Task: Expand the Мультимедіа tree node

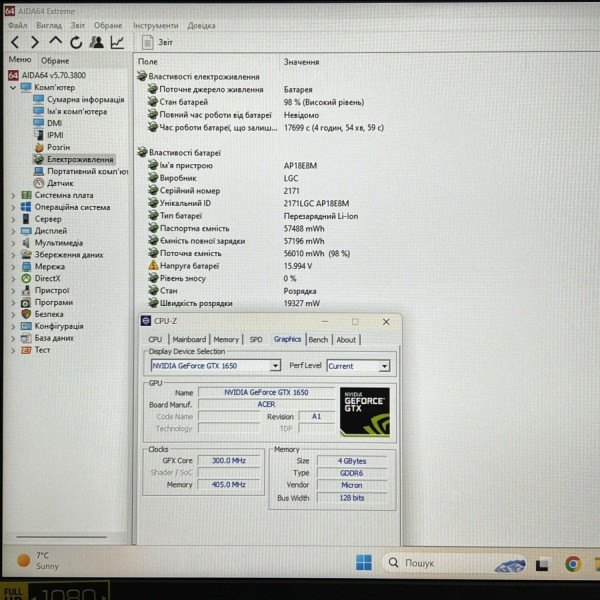Action: (x=13, y=243)
